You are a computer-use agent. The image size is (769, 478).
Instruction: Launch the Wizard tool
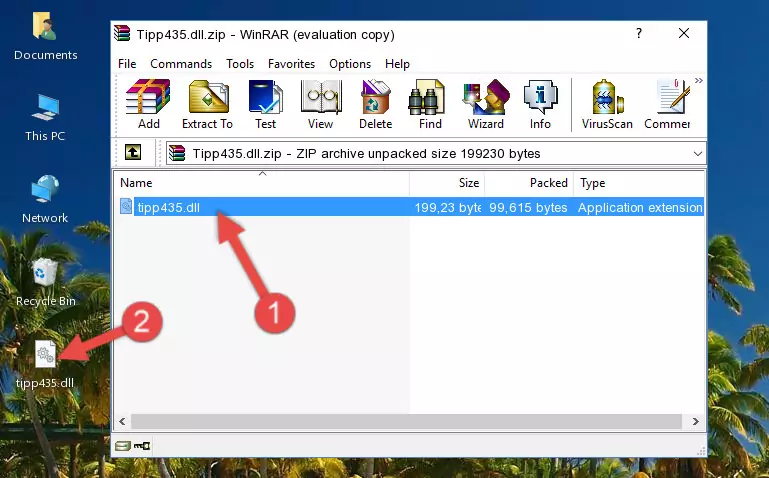(486, 104)
